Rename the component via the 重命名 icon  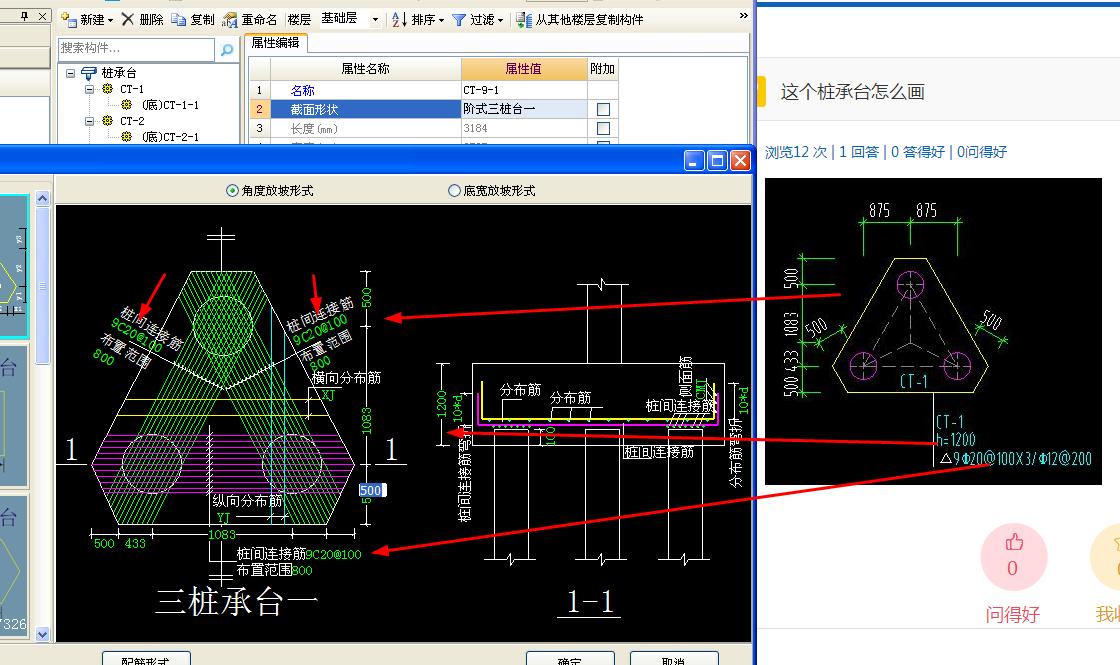pos(229,19)
